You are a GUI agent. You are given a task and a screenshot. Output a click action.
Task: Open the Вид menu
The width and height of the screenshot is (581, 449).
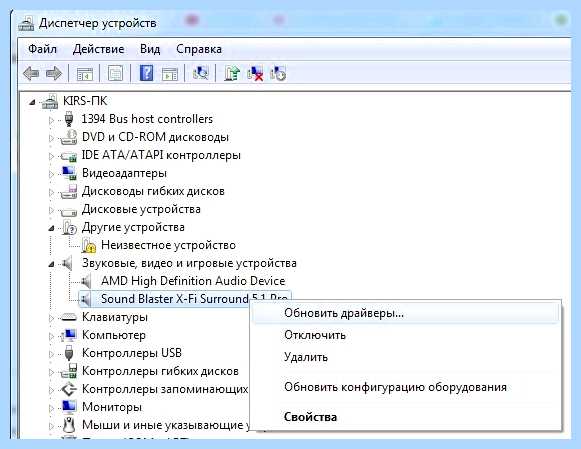[150, 49]
